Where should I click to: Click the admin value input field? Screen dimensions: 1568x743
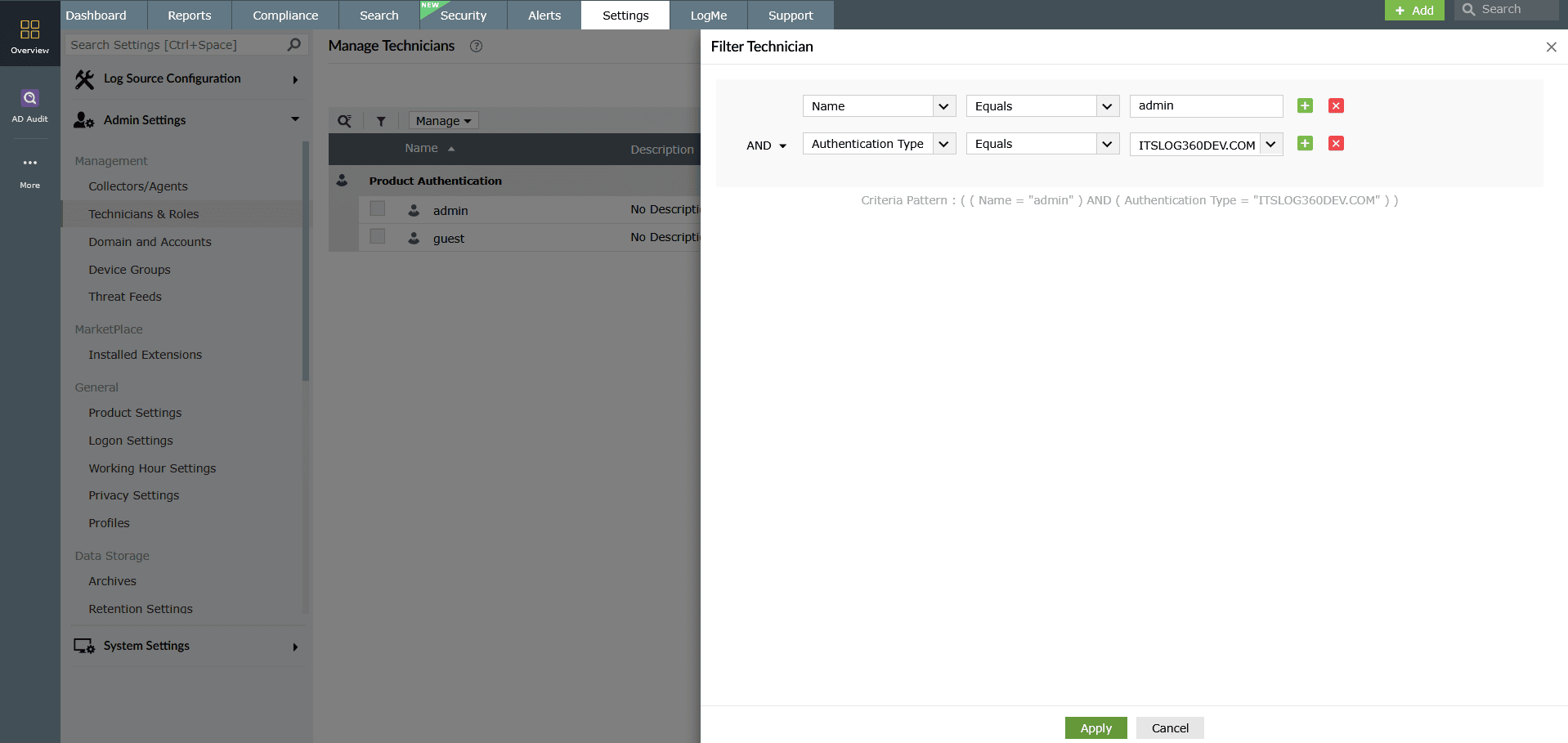click(1206, 105)
